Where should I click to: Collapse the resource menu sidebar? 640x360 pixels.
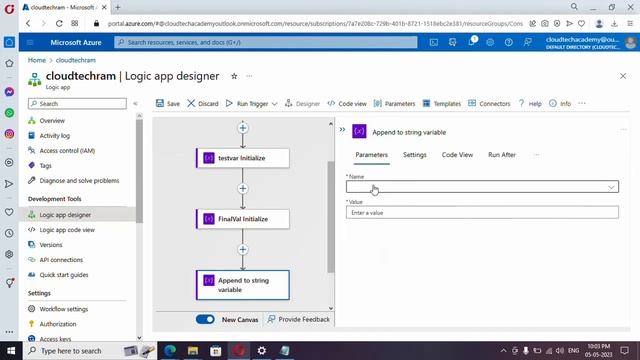pos(136,104)
